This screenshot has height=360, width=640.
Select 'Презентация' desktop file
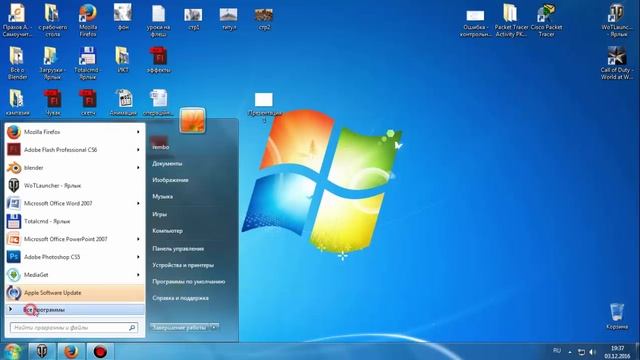pyautogui.click(x=264, y=107)
